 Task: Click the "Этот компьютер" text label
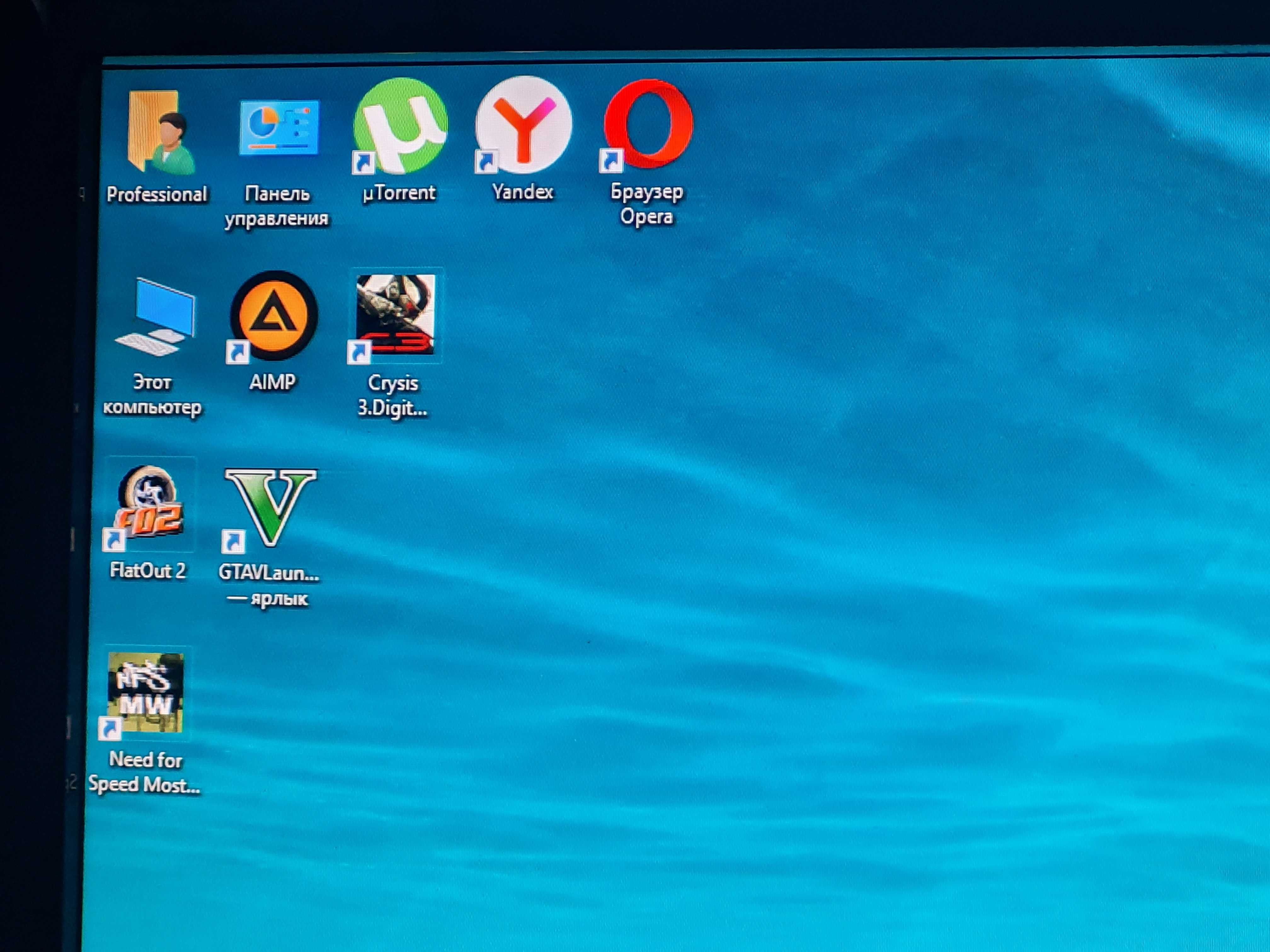pos(152,395)
